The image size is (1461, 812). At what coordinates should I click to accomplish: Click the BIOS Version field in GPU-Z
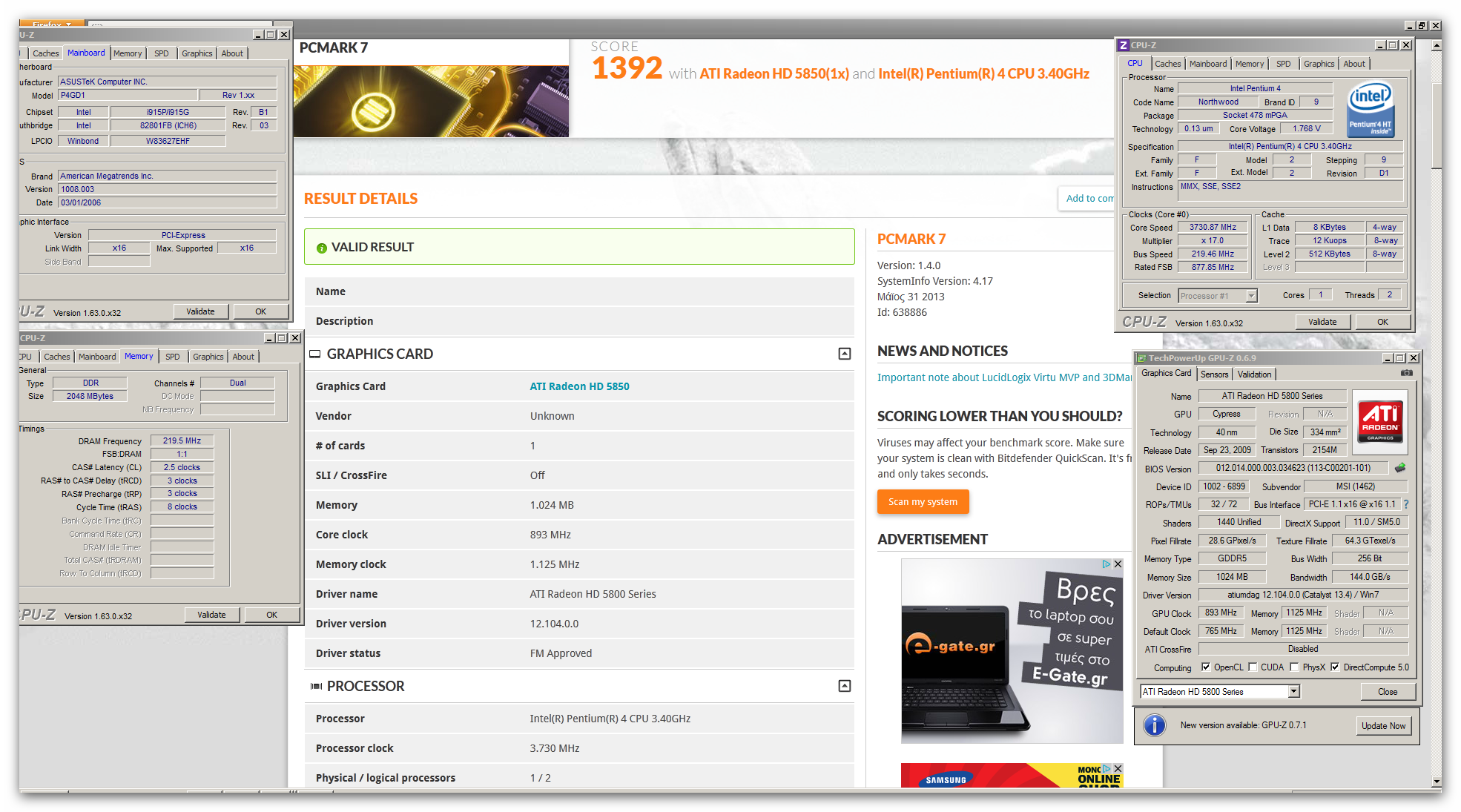click(1293, 468)
